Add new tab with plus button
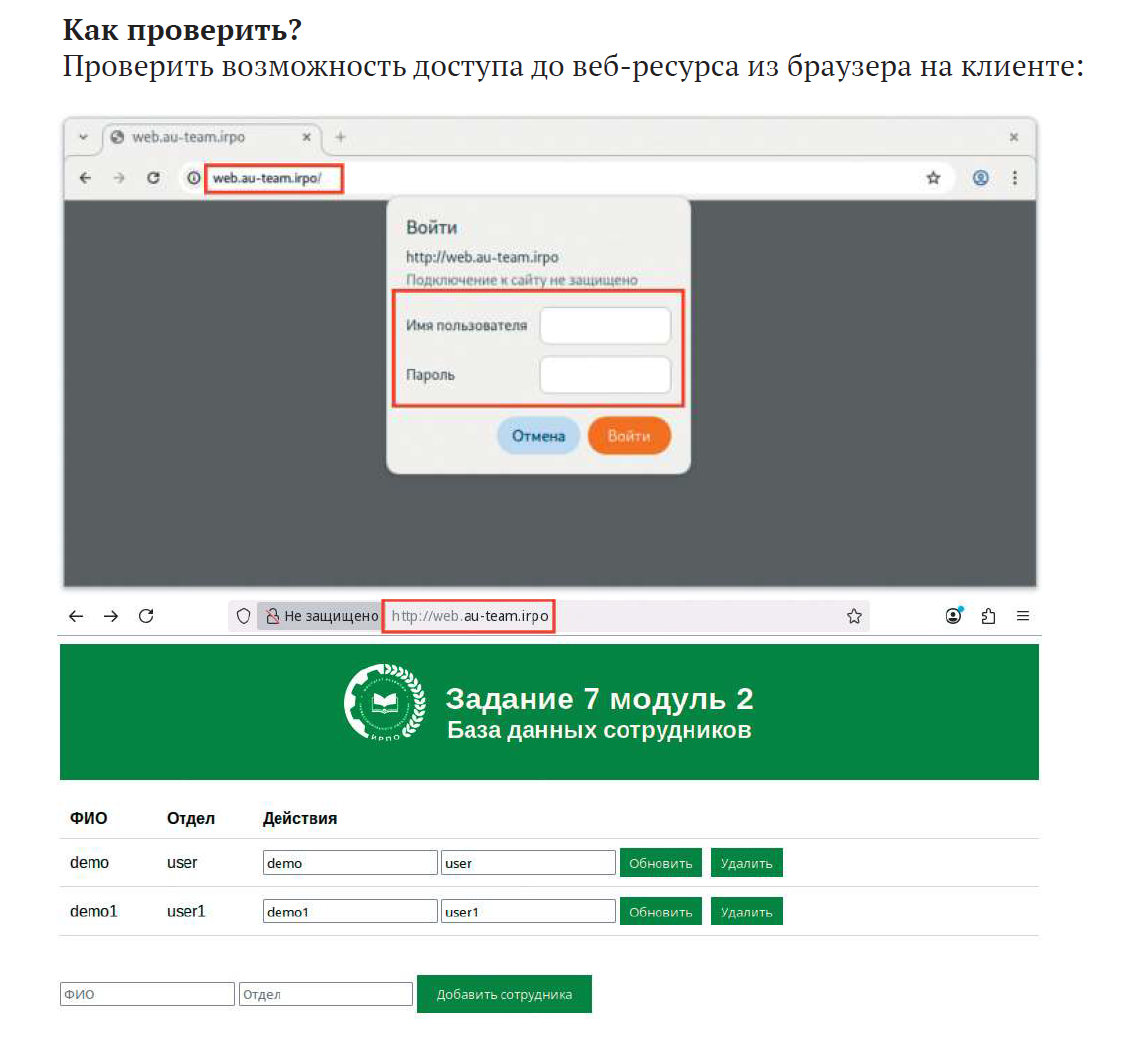The image size is (1128, 1037). [x=340, y=137]
